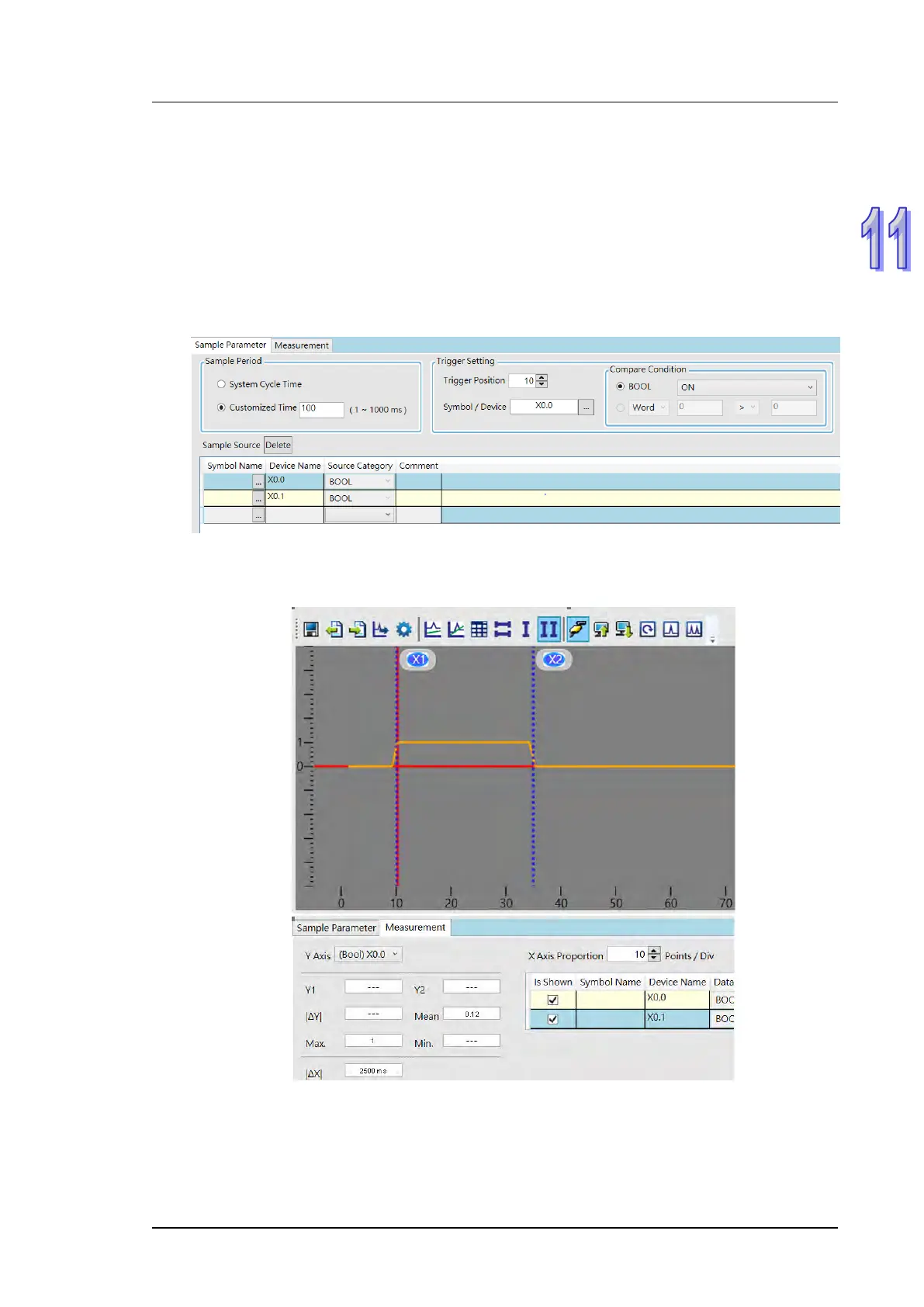Click the X Axis Proportion value field
Viewport: 924px width, 1307px height.
(628, 955)
